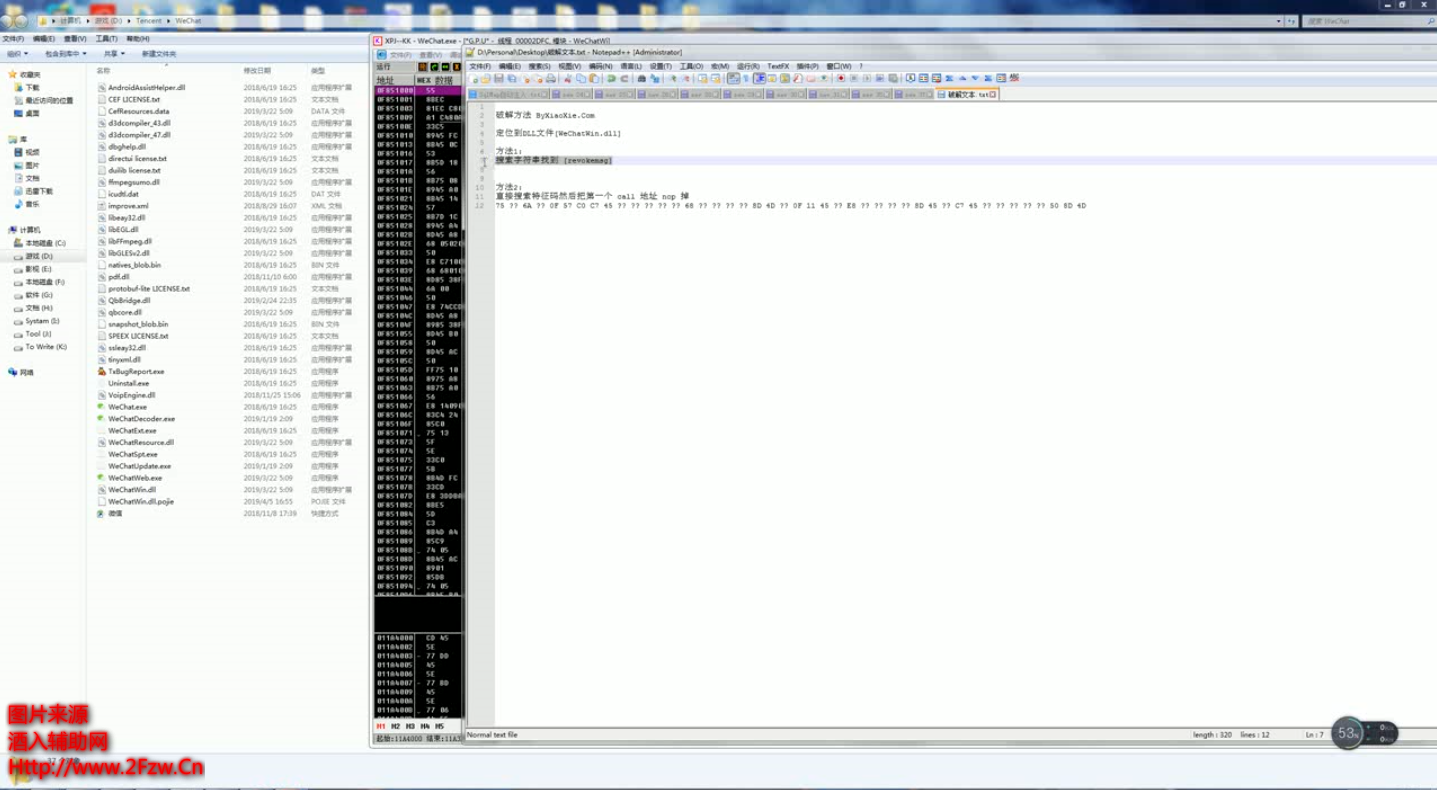Image resolution: width=1437 pixels, height=790 pixels.
Task: Click the Cut scissors icon in Notepad++ toolbar
Action: click(567, 78)
